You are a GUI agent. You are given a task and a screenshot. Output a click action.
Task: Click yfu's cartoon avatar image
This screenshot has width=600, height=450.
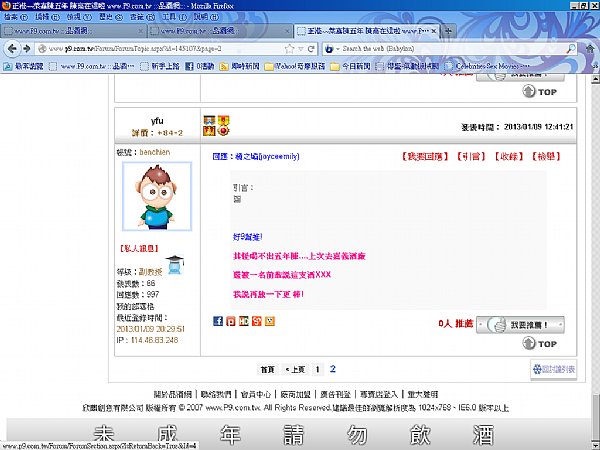point(157,196)
